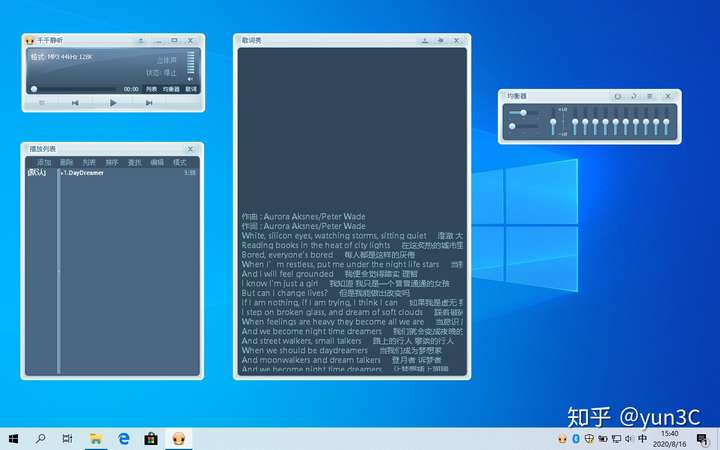Close the 均衡器 equalizer window
720x450 pixels.
point(668,96)
